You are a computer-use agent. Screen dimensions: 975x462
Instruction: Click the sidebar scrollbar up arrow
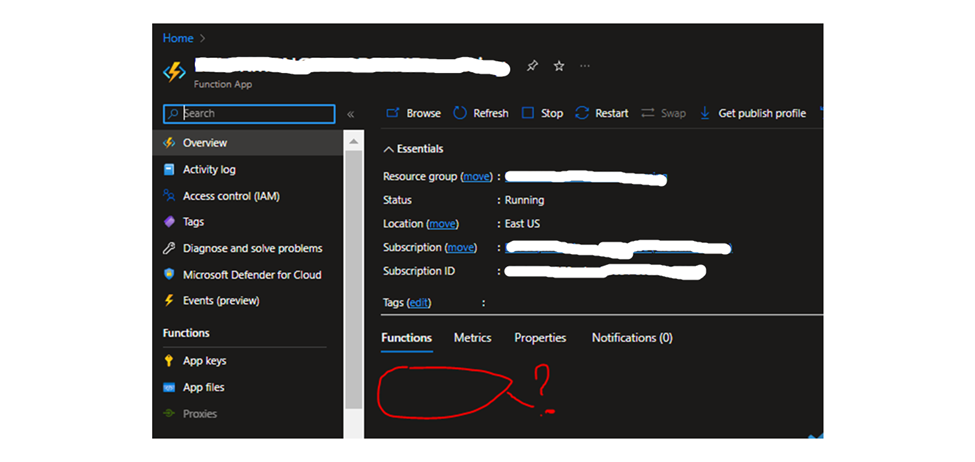(x=353, y=142)
